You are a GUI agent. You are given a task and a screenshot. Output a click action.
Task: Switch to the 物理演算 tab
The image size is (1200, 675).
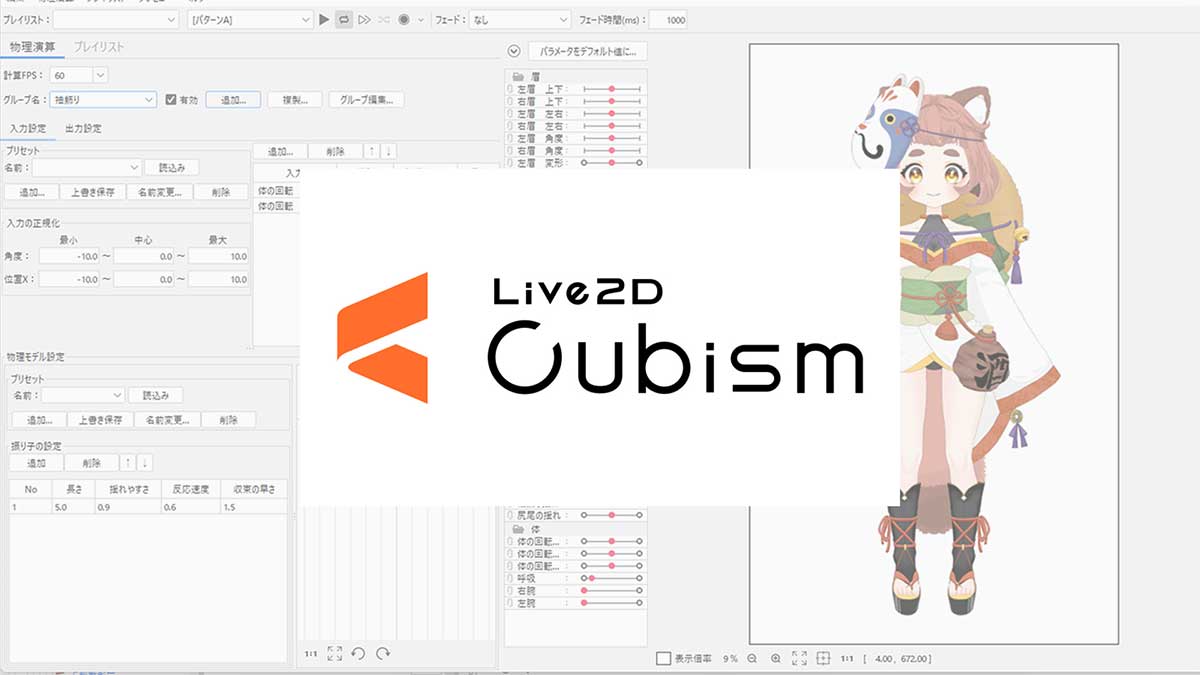32,47
